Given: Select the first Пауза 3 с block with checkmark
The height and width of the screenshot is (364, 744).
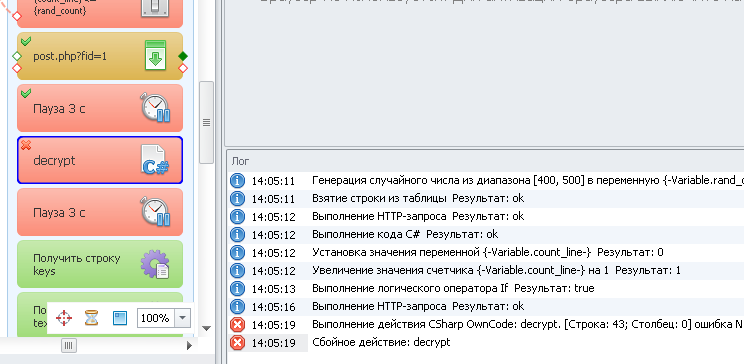Looking at the screenshot, I should (100, 108).
